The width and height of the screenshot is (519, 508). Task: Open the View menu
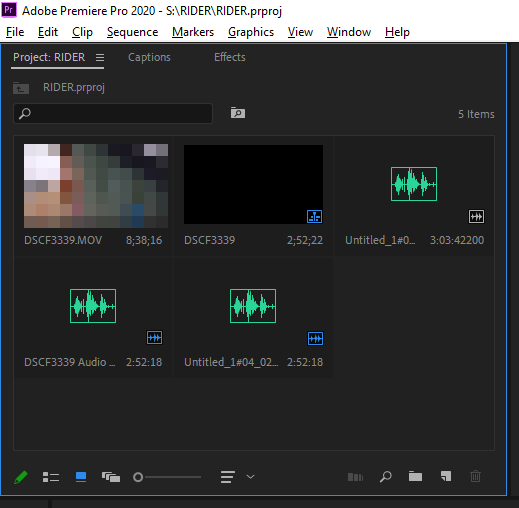coord(300,32)
